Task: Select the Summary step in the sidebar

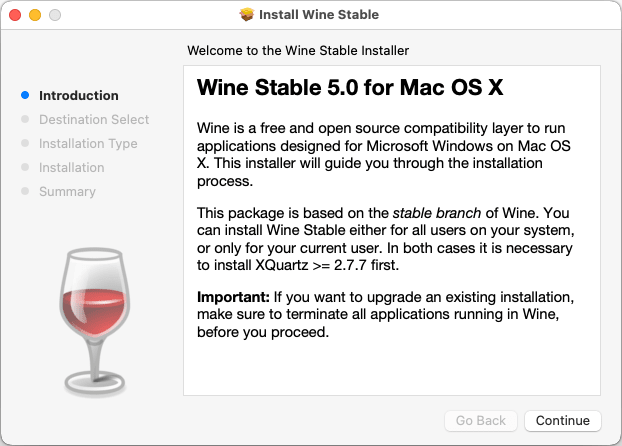Action: [x=67, y=192]
